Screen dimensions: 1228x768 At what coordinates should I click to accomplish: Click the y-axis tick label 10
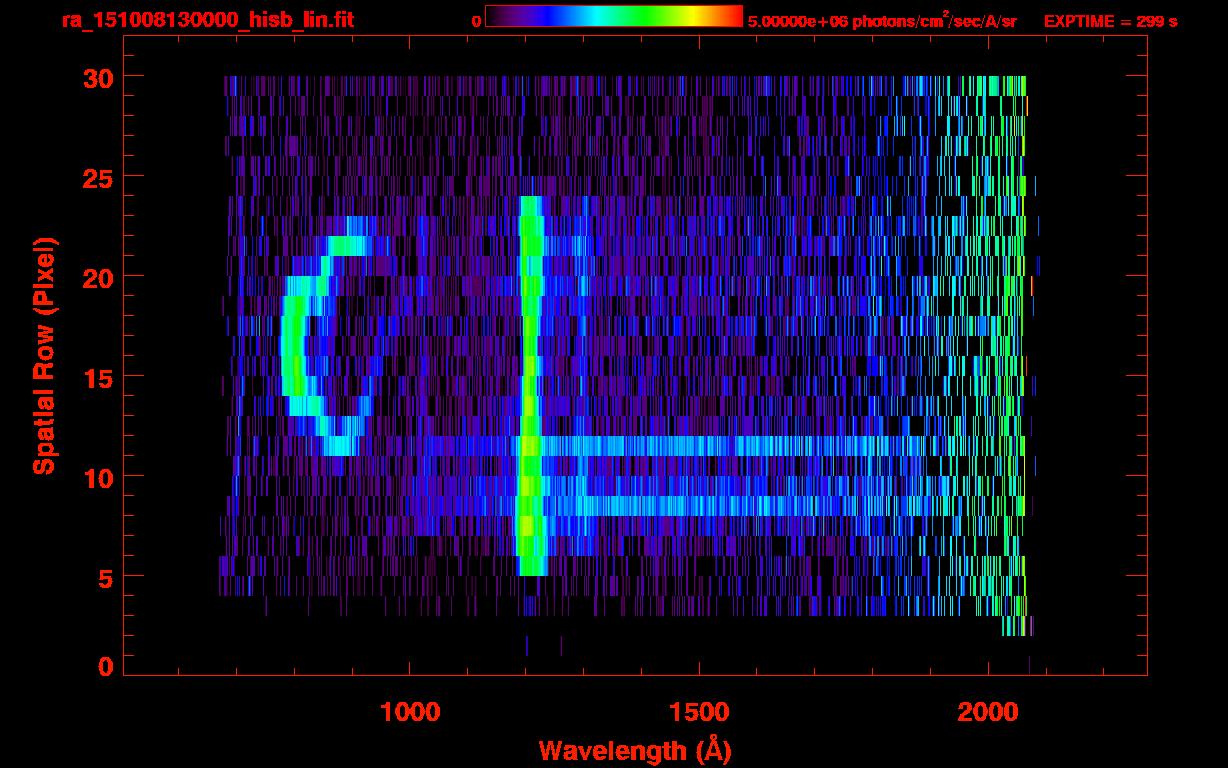tap(98, 477)
